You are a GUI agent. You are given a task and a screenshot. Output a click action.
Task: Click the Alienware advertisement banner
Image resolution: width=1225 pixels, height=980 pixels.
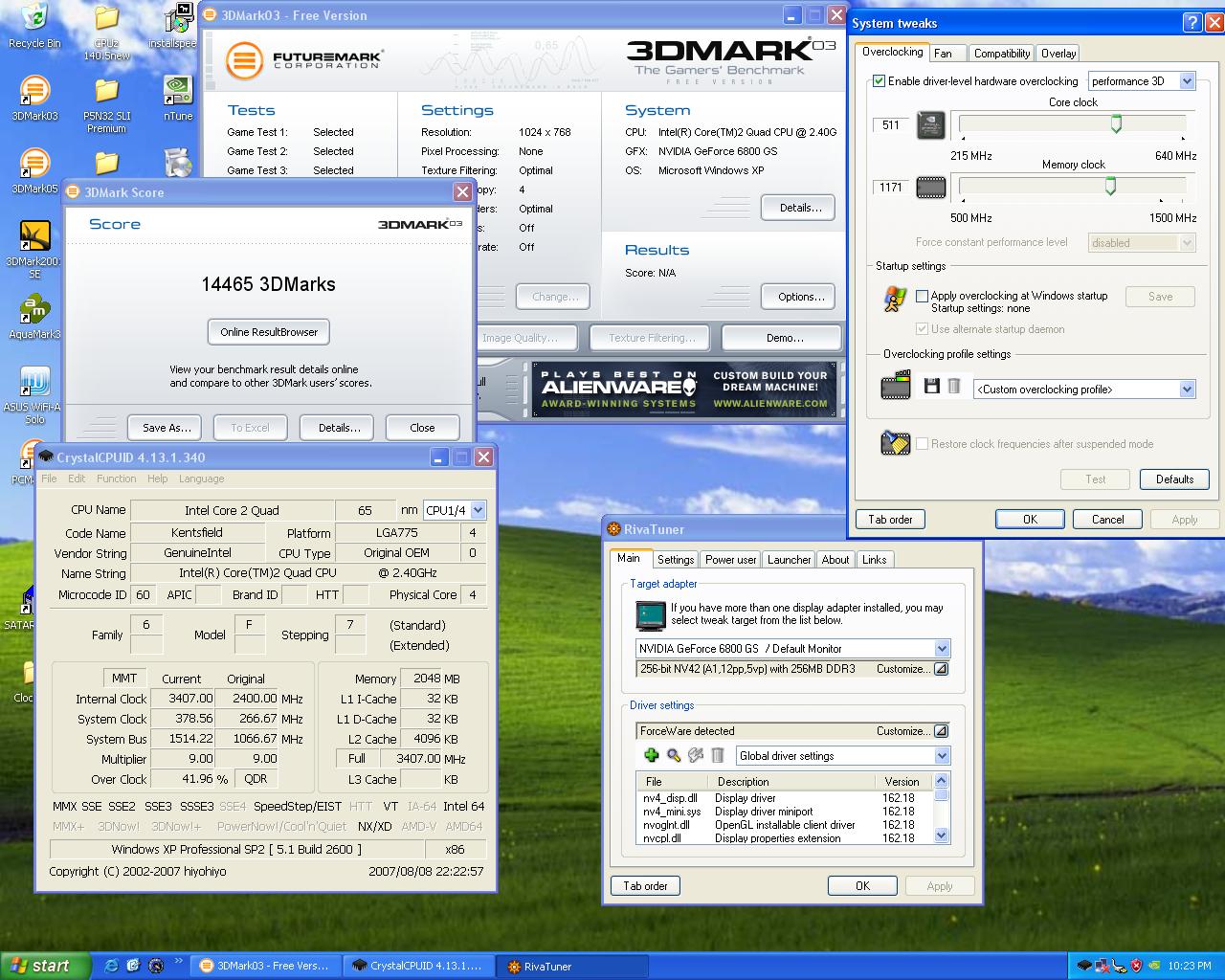tap(684, 390)
